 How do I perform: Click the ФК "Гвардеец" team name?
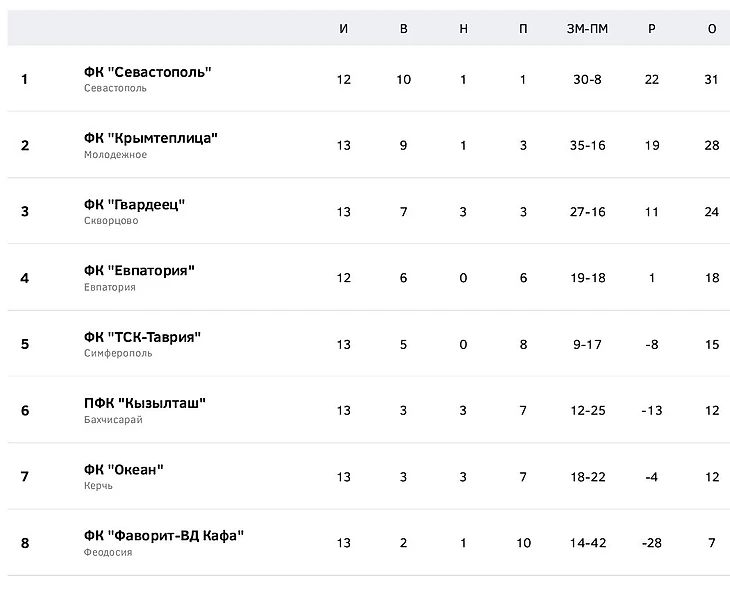coord(135,205)
